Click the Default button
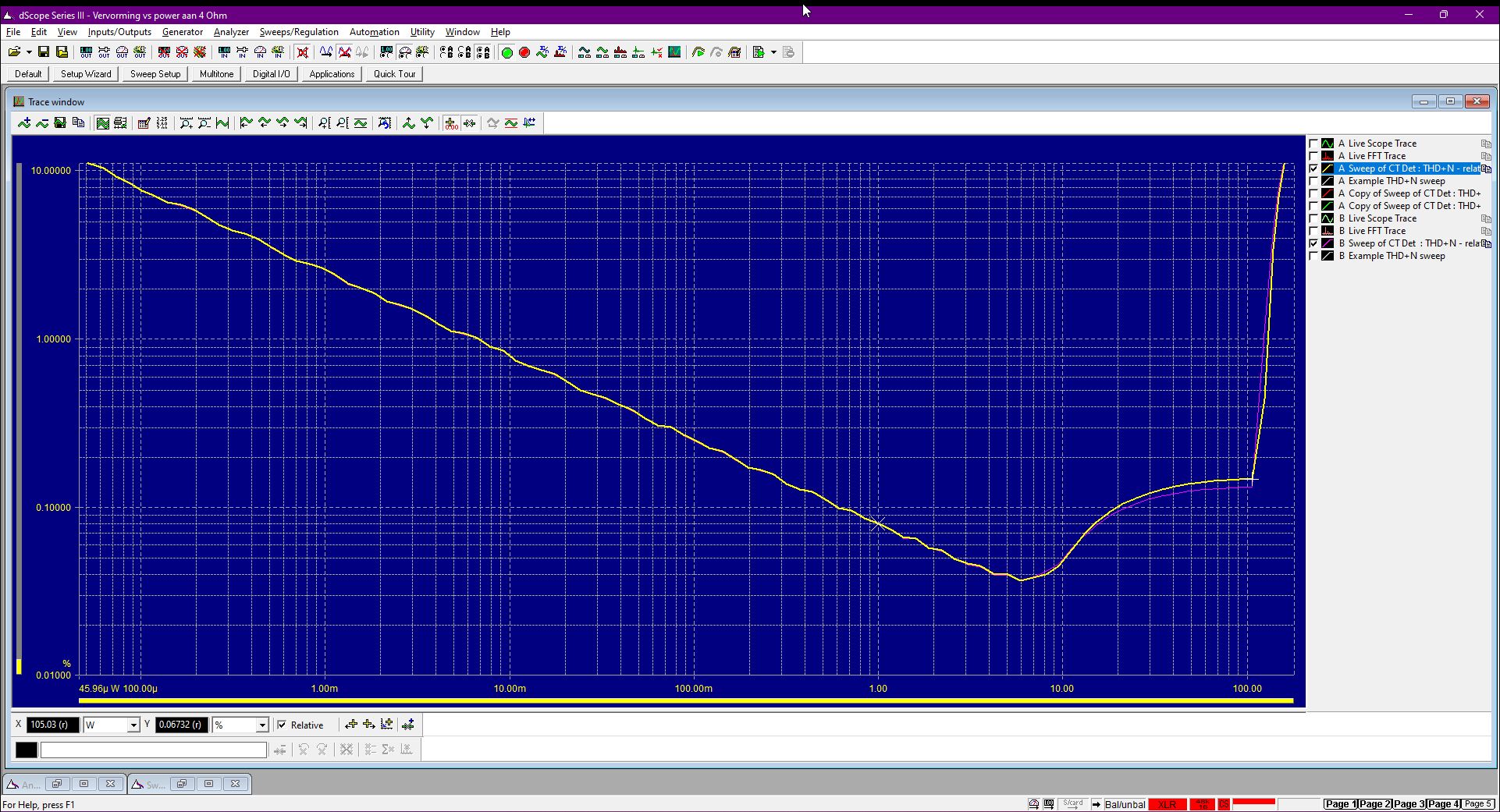Viewport: 1500px width, 812px height. pyautogui.click(x=28, y=74)
